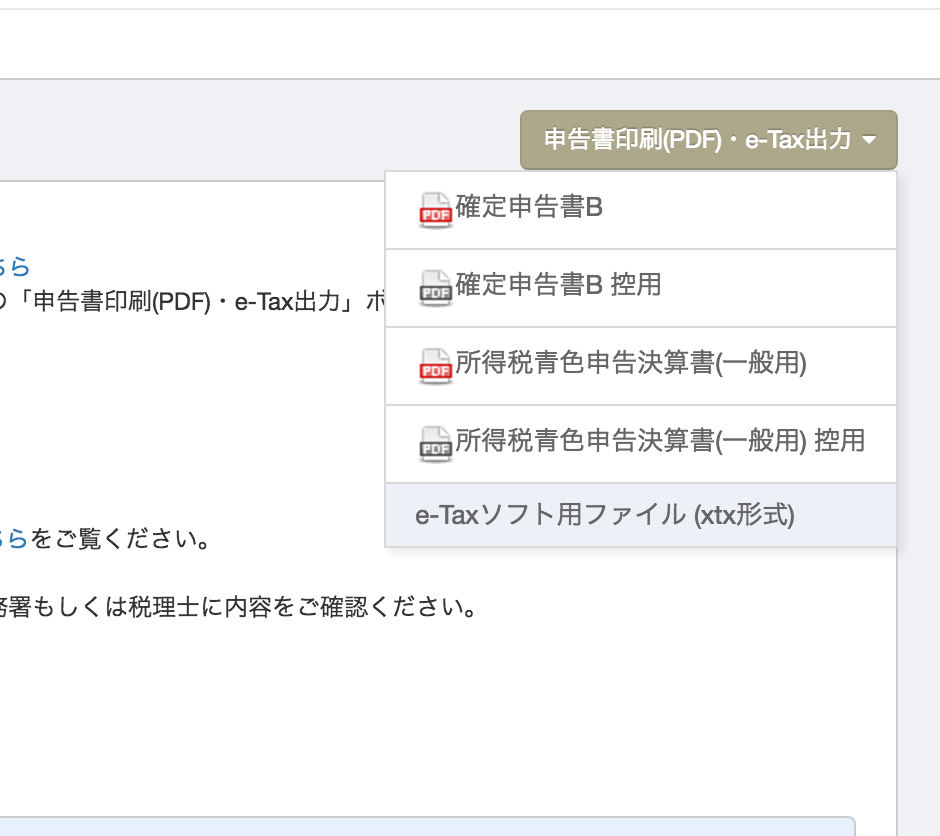The width and height of the screenshot is (940, 836).
Task: Click the caret arrow on the e-Tax出力 button
Action: (x=868, y=141)
